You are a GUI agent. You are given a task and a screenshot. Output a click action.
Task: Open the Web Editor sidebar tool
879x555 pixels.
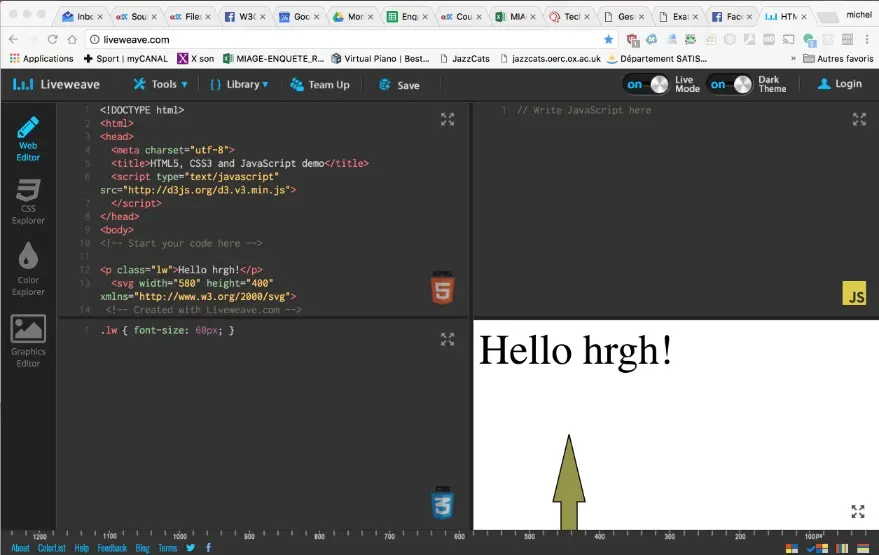(x=28, y=139)
